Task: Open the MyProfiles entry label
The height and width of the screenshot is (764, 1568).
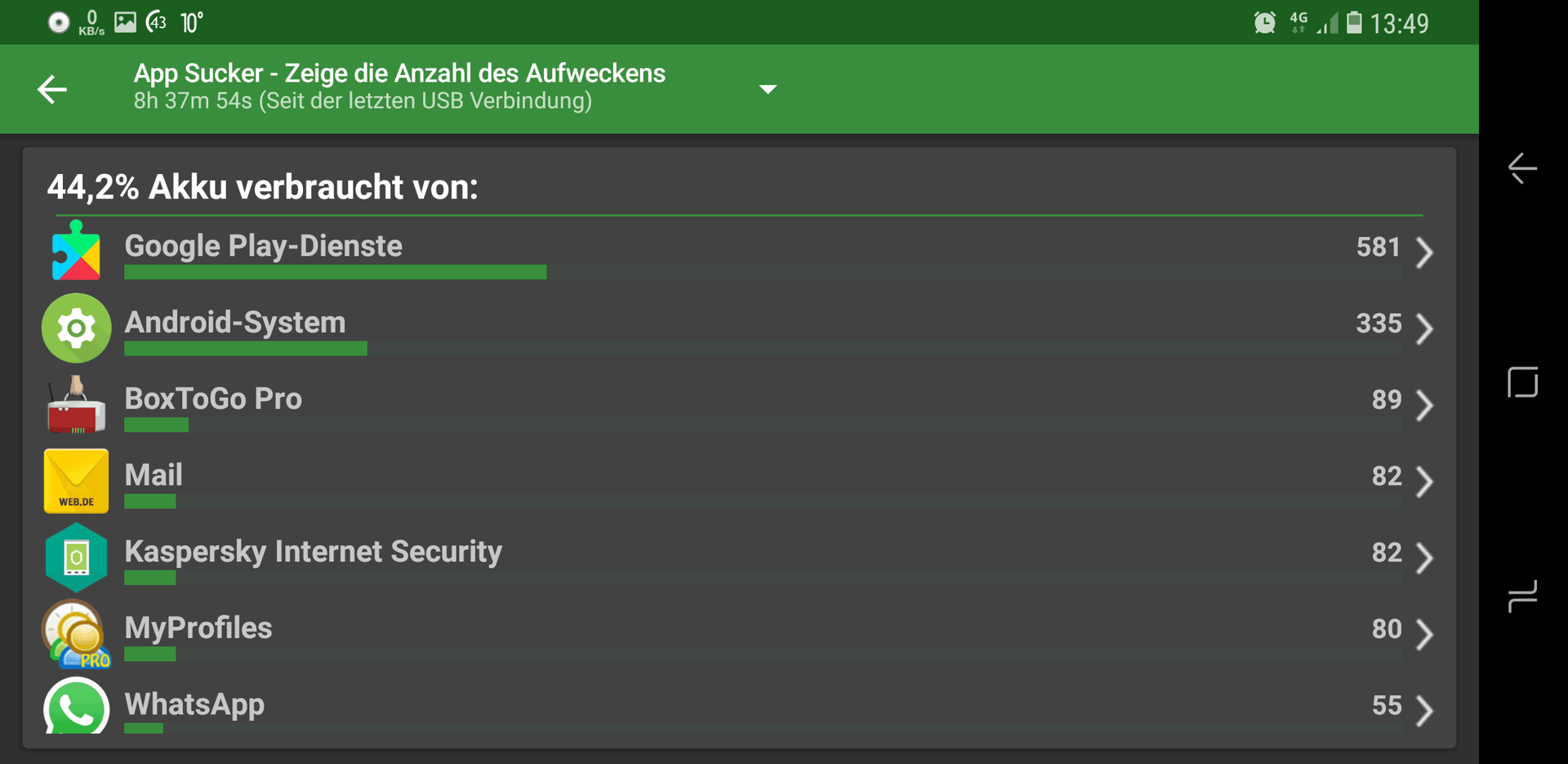Action: (198, 628)
